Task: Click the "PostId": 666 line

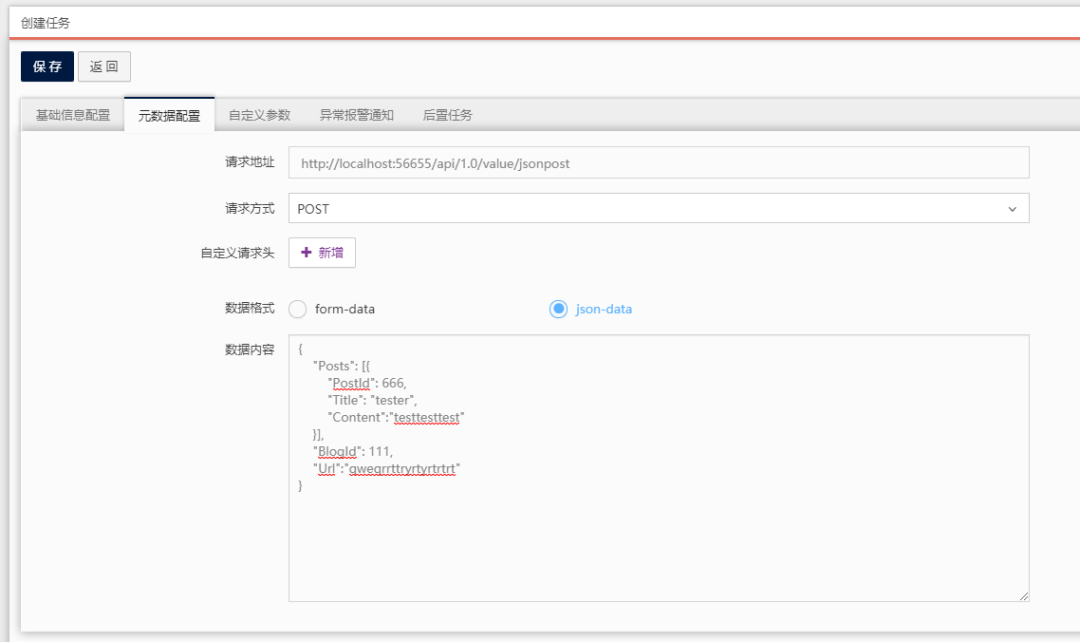Action: (367, 383)
